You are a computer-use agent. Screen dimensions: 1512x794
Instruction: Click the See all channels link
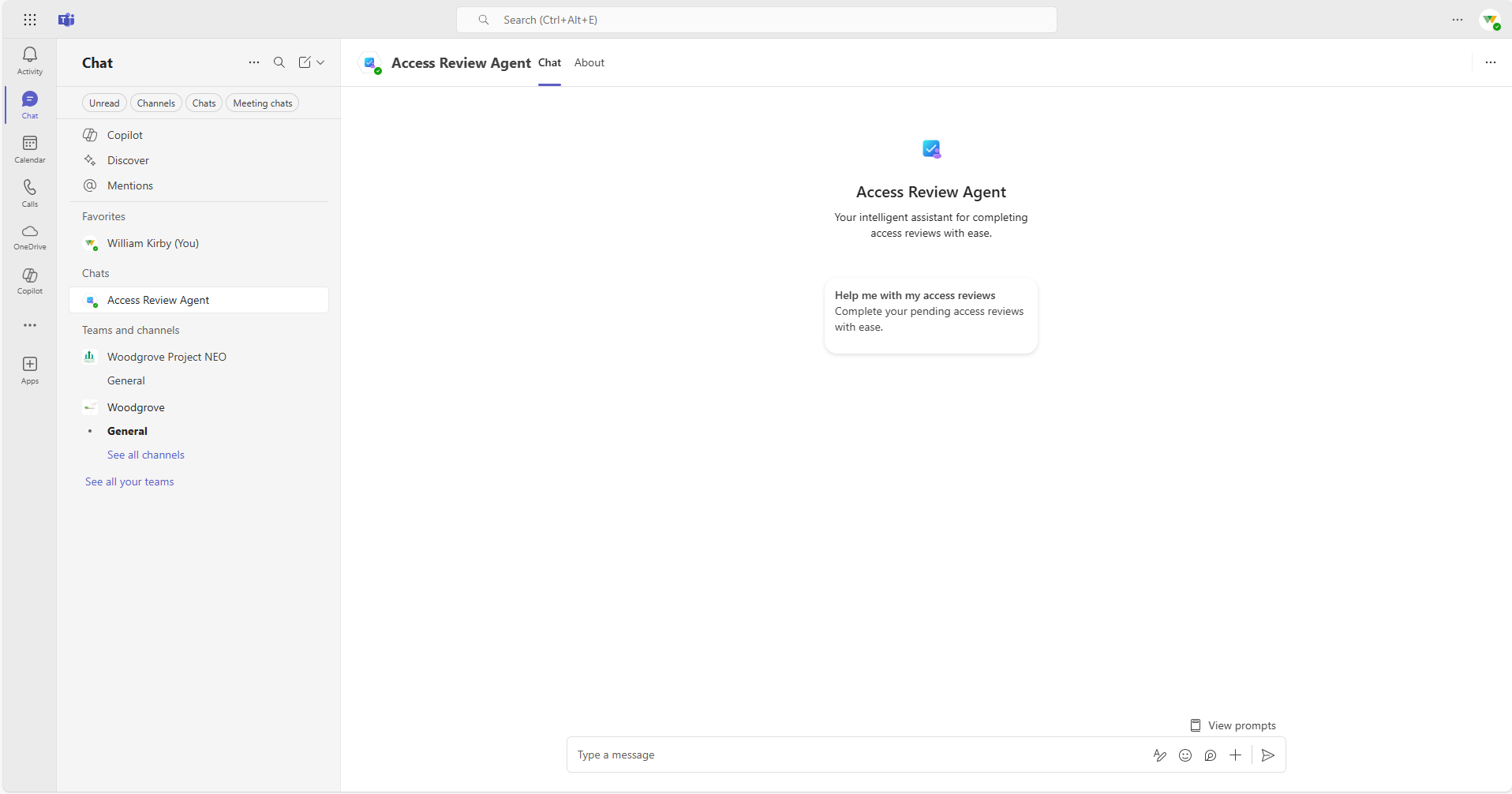tap(146, 455)
